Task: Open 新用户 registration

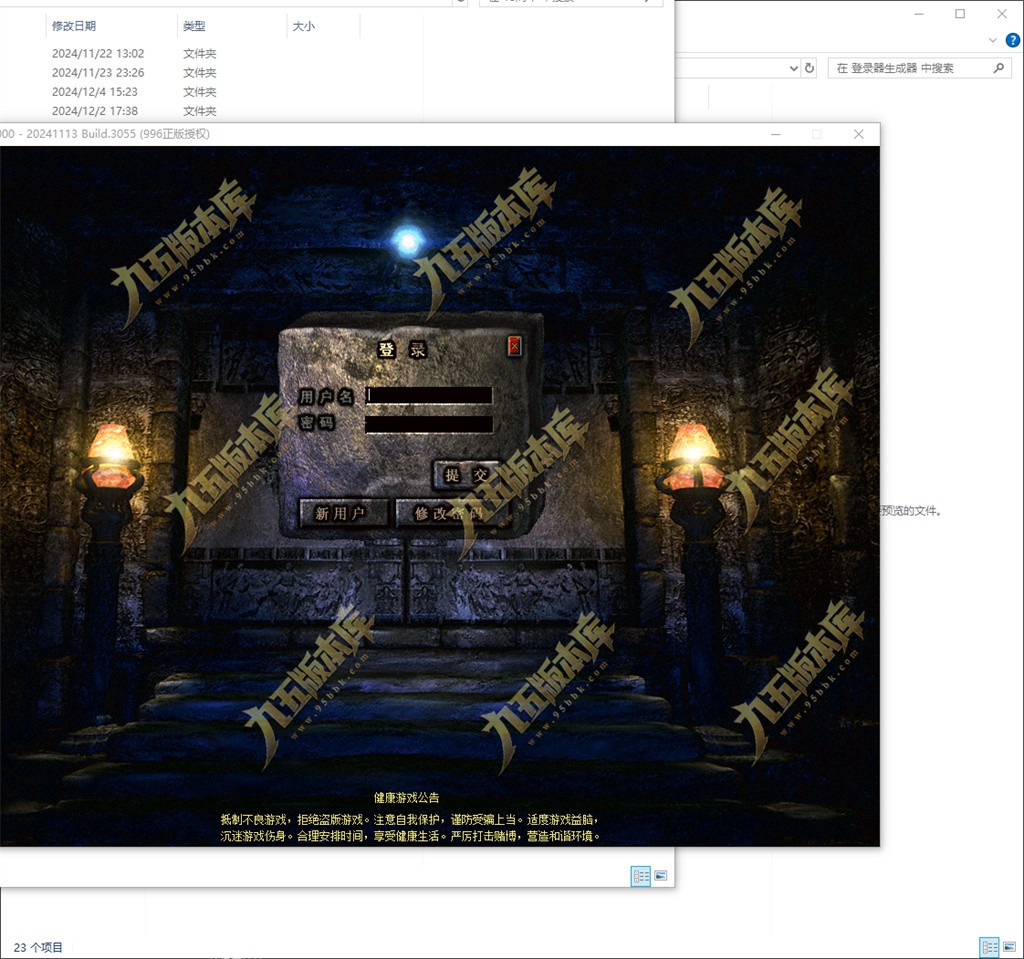Action: (344, 513)
